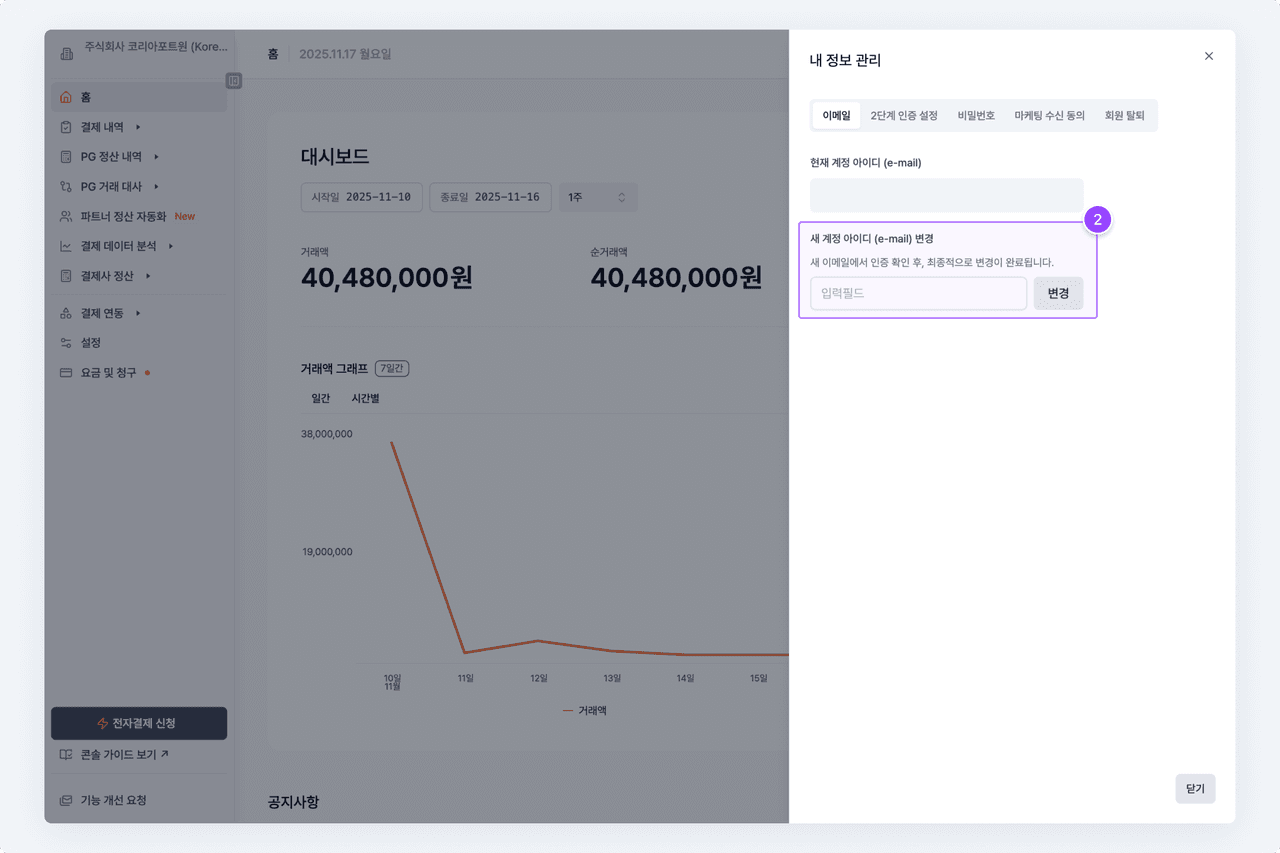Open the 마케팅 수신 동의 tab
The width and height of the screenshot is (1280, 853).
point(1049,116)
